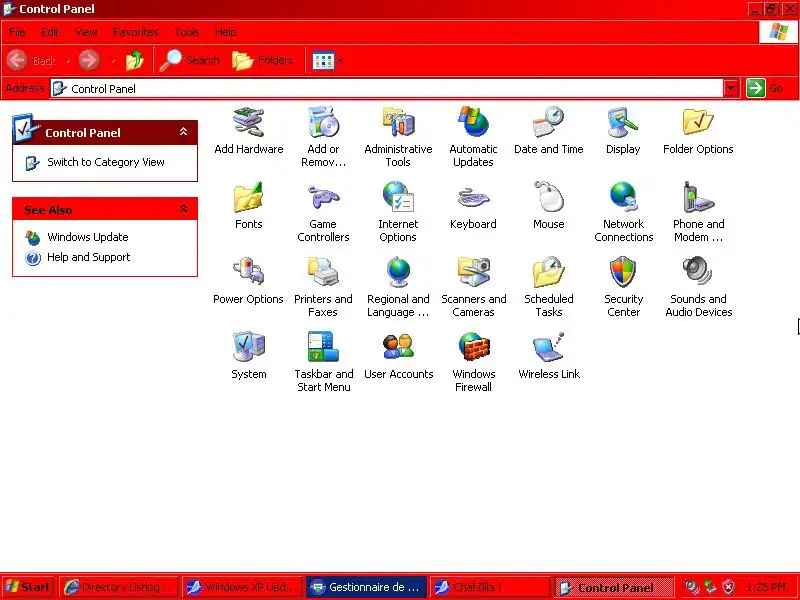Switch to ChatZilla taskbar window
Viewport: 800px width, 600px height.
pos(489,587)
